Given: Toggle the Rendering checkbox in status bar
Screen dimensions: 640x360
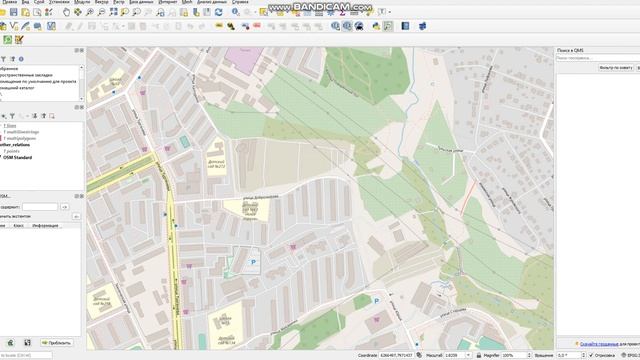Looking at the screenshot, I should tap(591, 356).
